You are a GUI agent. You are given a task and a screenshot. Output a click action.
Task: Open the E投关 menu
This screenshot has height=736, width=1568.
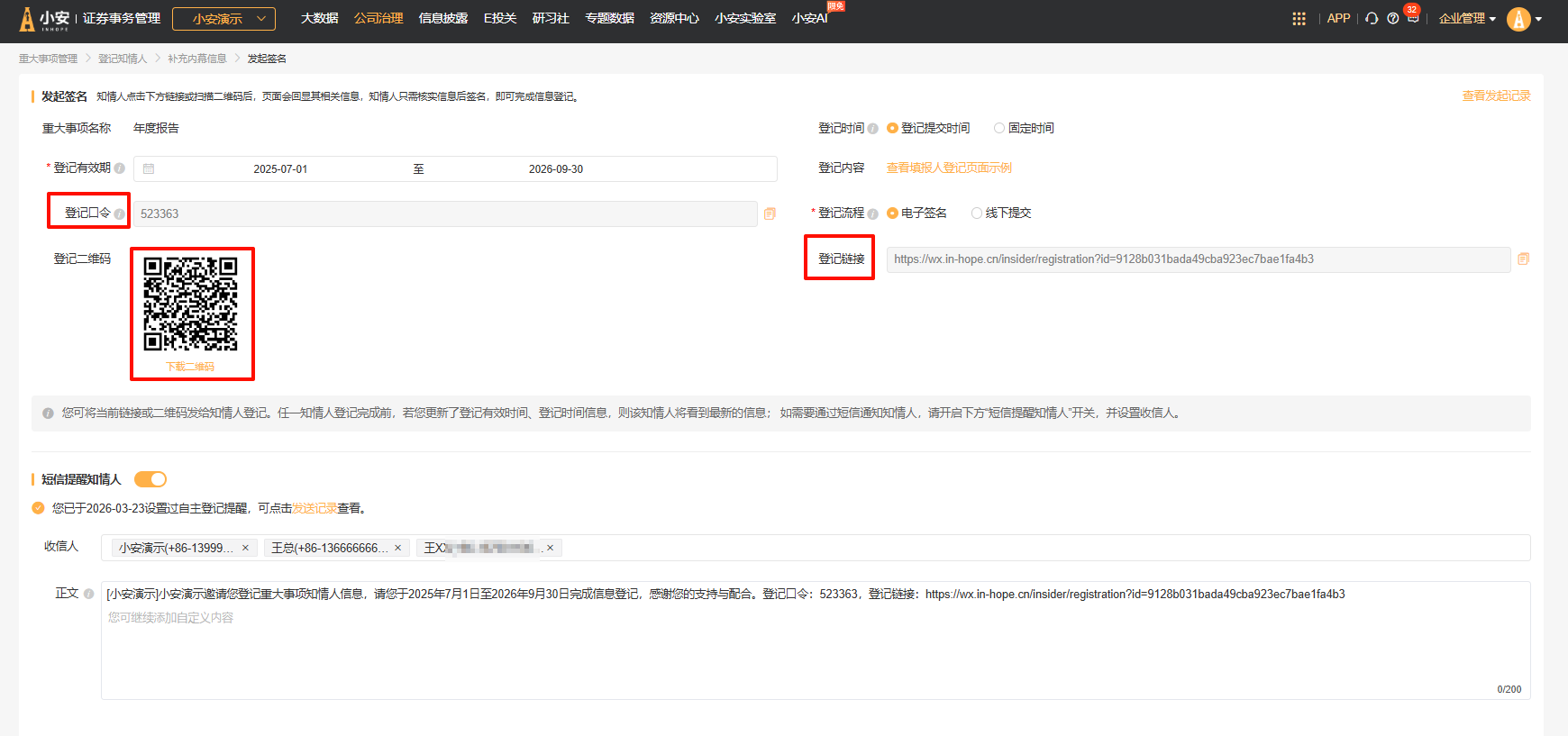(500, 19)
